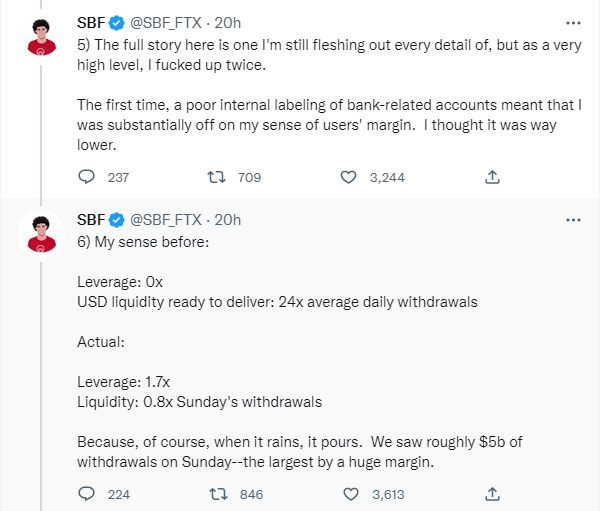
Task: Share the second tweet about leverage
Action: 492,493
